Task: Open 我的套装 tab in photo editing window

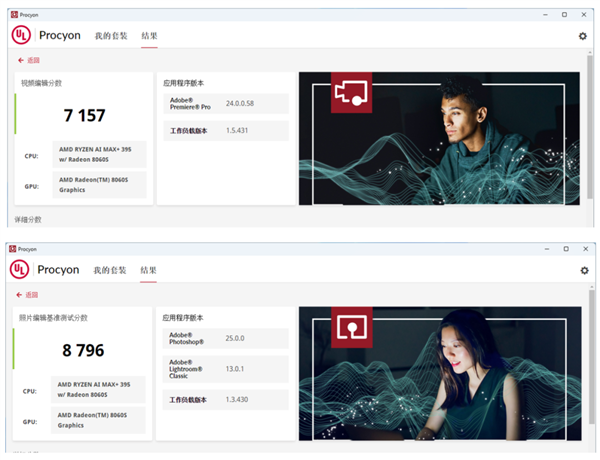Action: (109, 270)
